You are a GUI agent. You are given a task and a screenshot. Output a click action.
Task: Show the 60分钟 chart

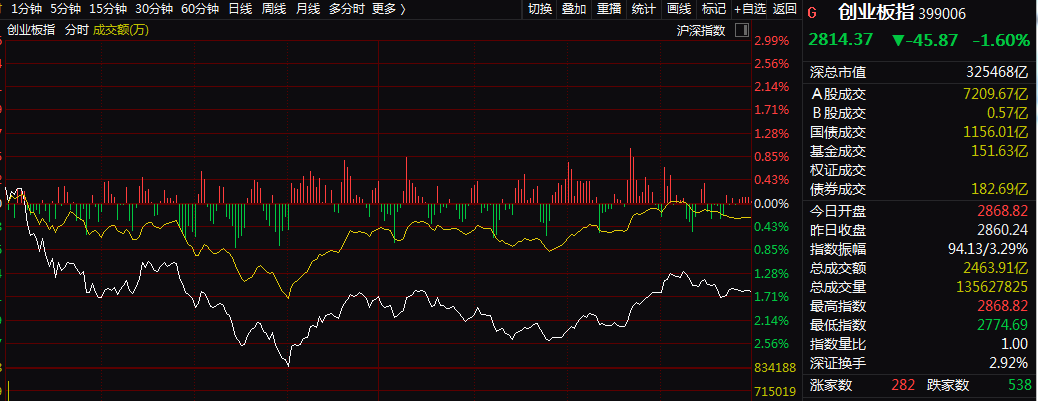point(200,9)
